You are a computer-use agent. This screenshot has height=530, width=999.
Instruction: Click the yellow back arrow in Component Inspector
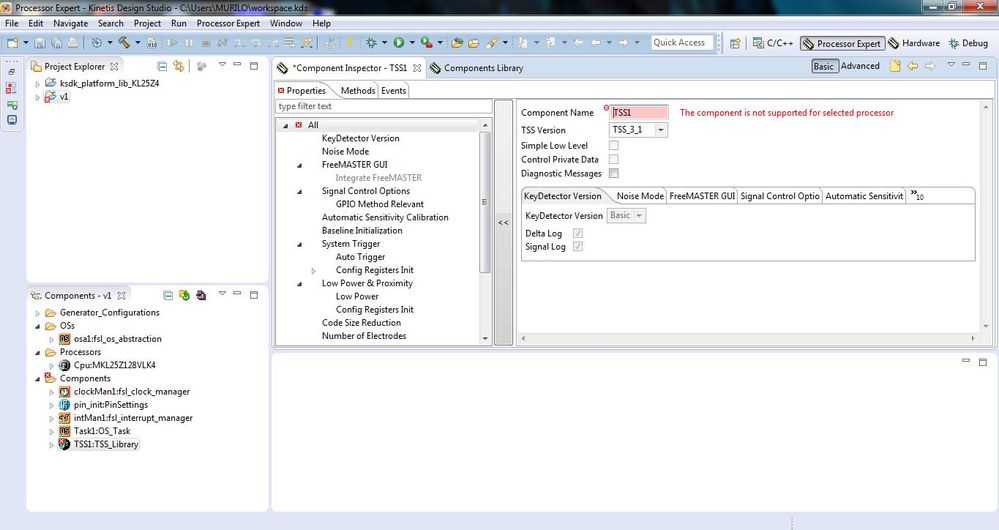pyautogui.click(x=913, y=66)
